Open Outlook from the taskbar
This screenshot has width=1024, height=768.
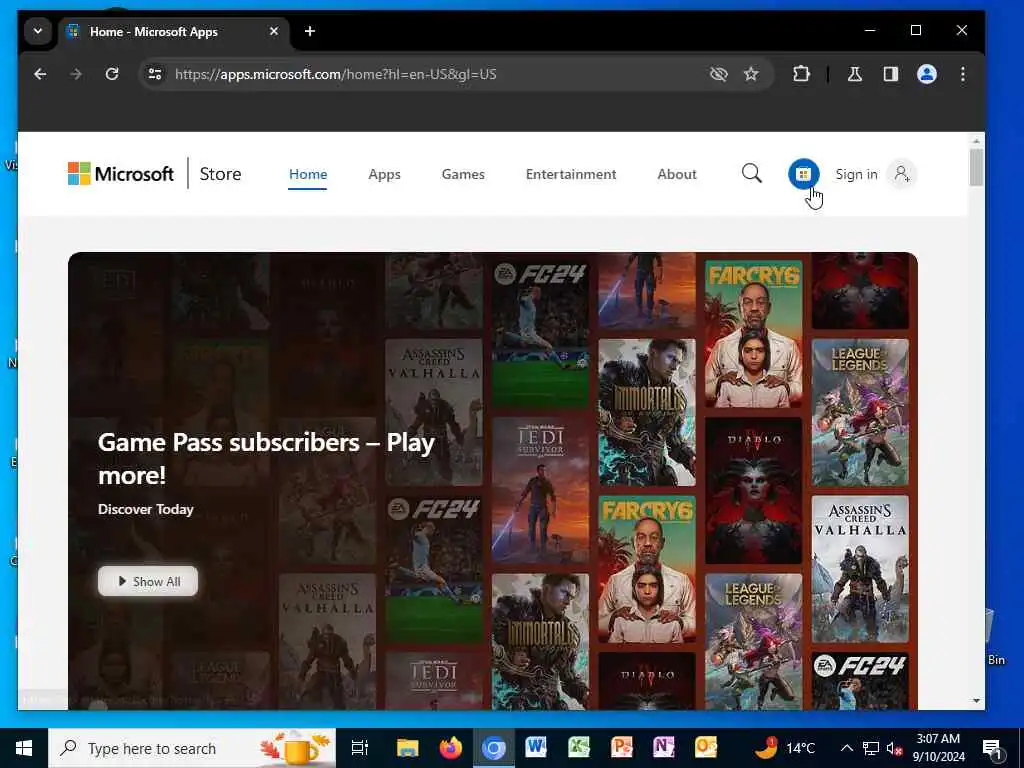[706, 748]
